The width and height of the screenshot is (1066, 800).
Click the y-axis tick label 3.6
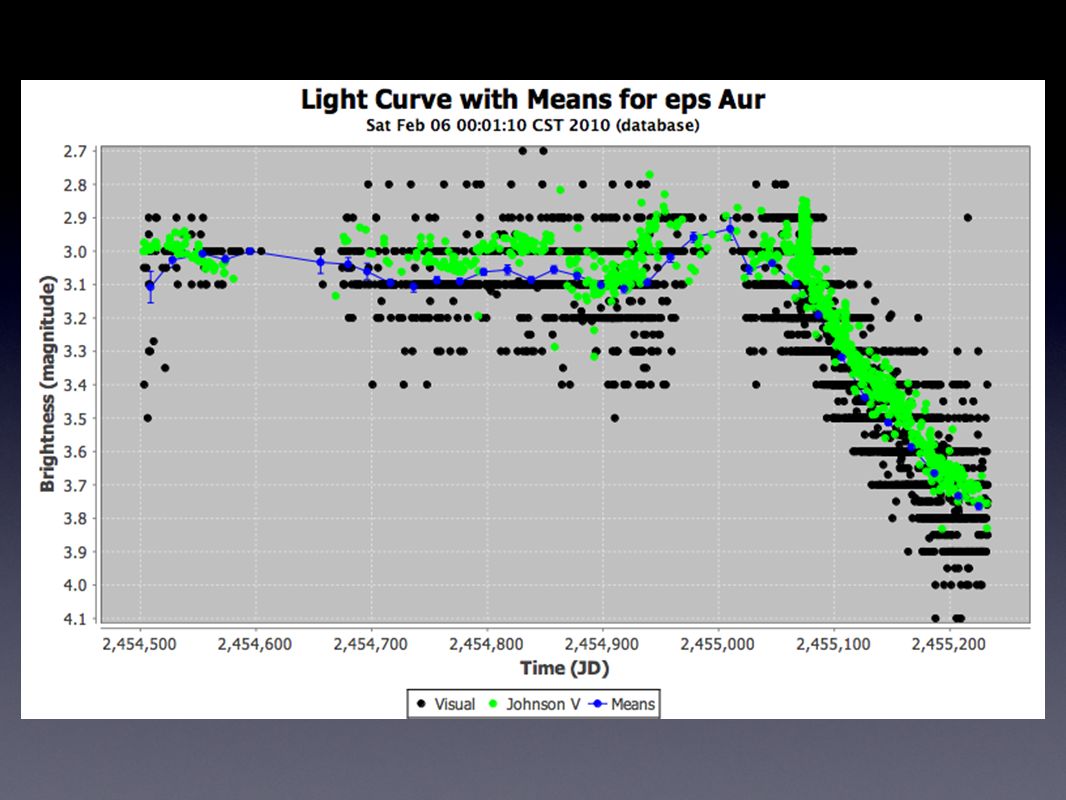(x=75, y=451)
